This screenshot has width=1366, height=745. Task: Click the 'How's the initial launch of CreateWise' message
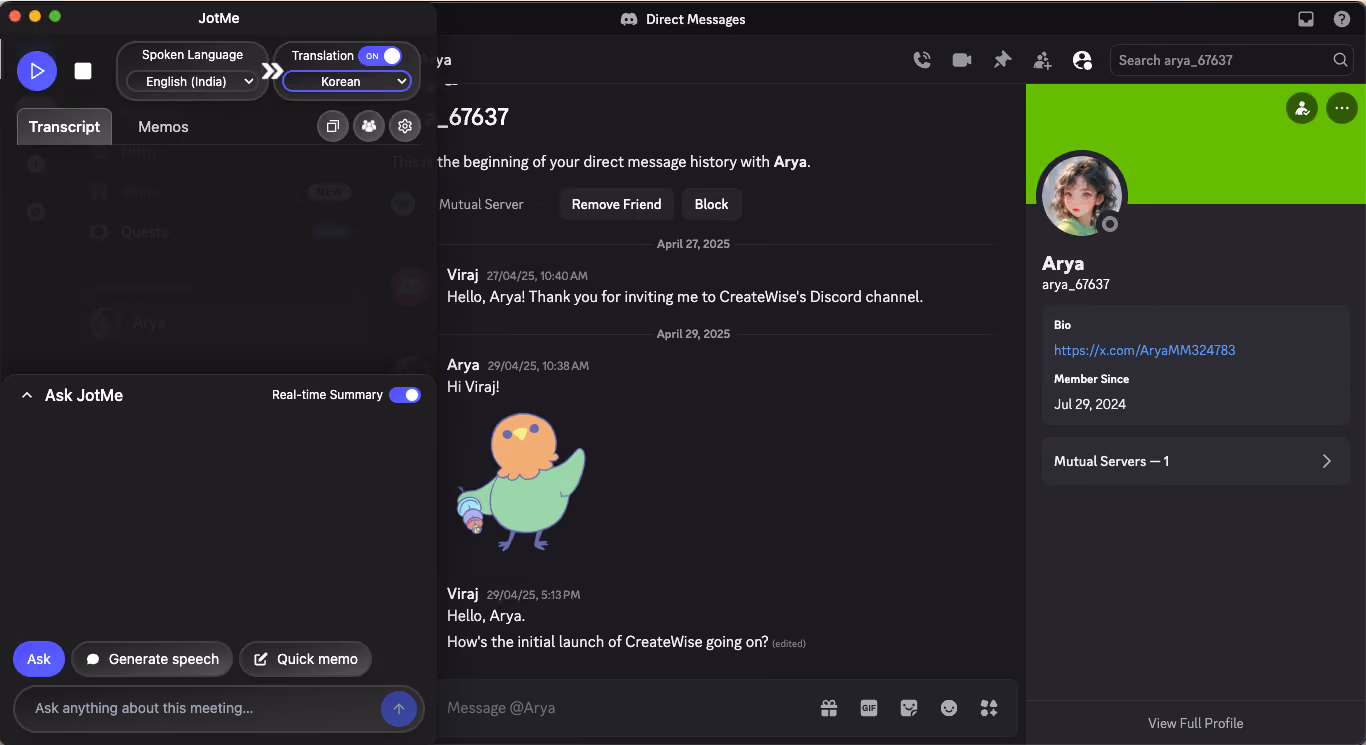pyautogui.click(x=608, y=642)
